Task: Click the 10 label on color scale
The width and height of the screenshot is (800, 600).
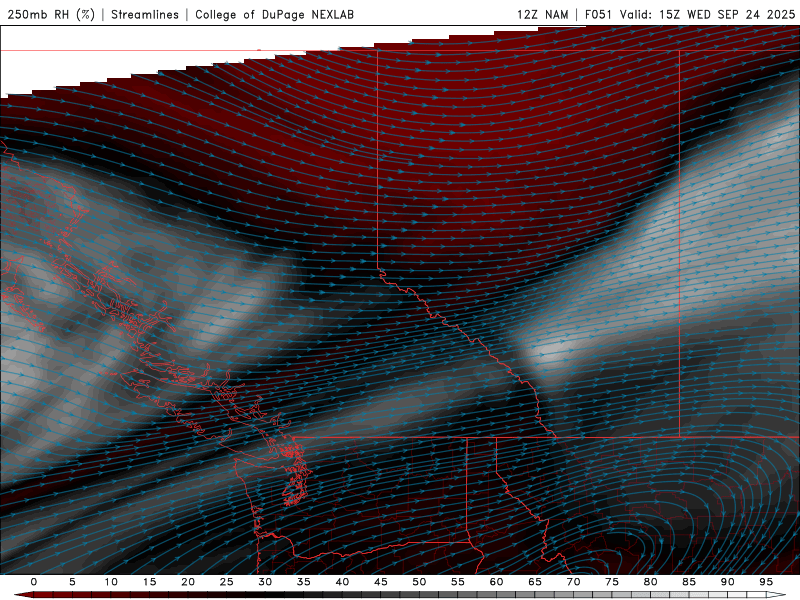Action: [x=111, y=582]
